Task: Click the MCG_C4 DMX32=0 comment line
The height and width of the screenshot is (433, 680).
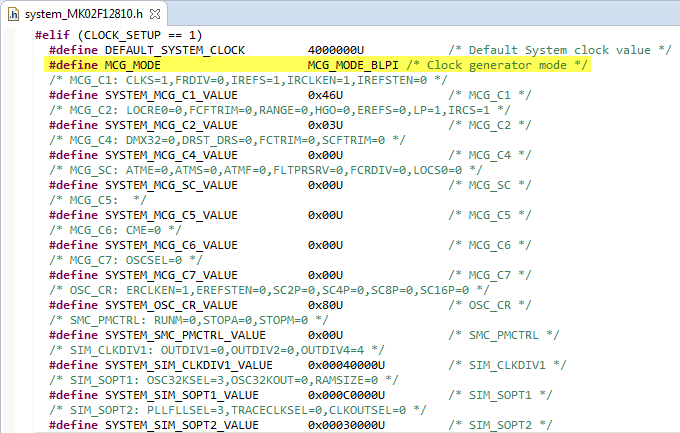Action: (x=227, y=140)
